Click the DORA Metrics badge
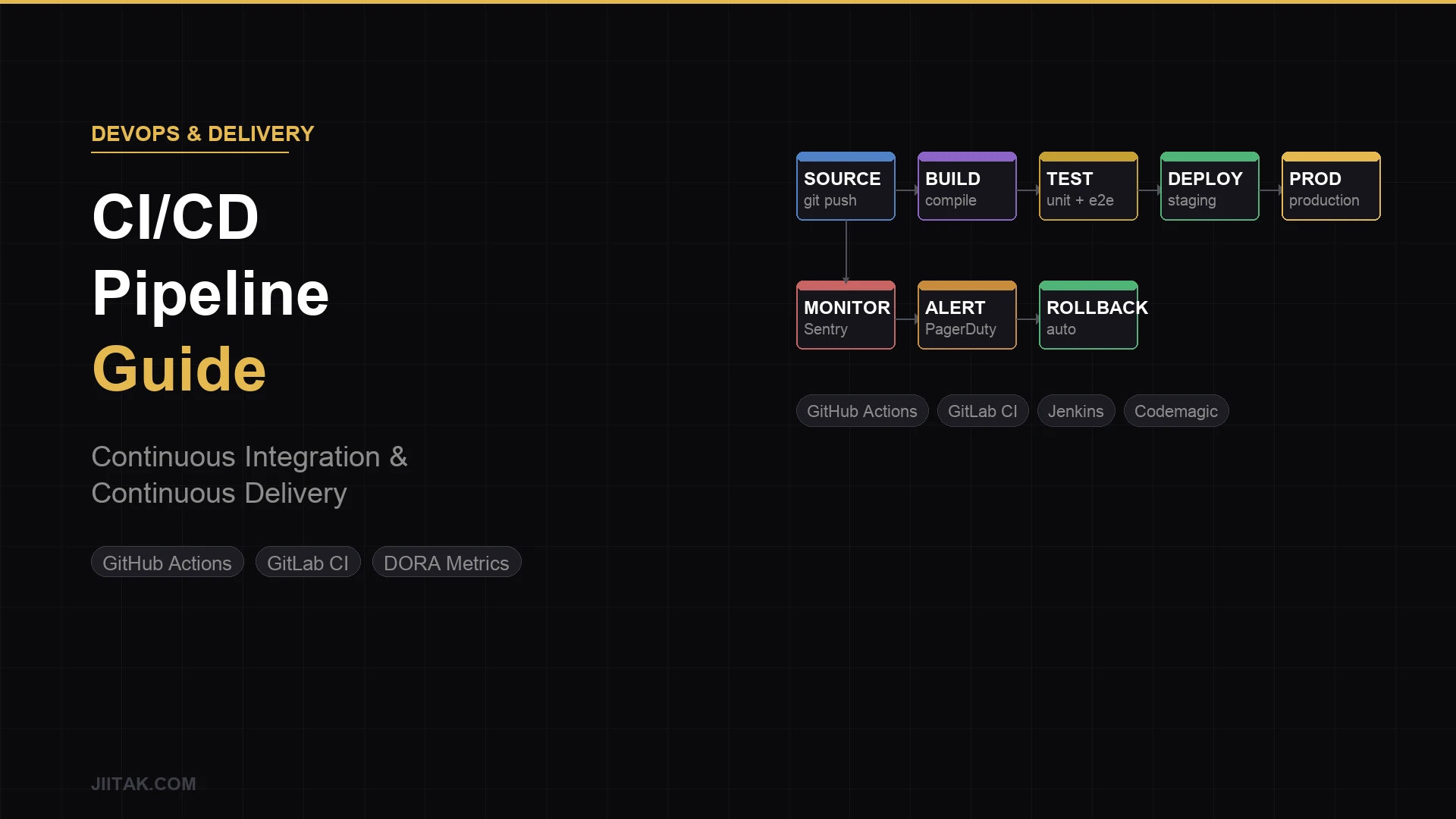Viewport: 1456px width, 819px height. [x=447, y=562]
